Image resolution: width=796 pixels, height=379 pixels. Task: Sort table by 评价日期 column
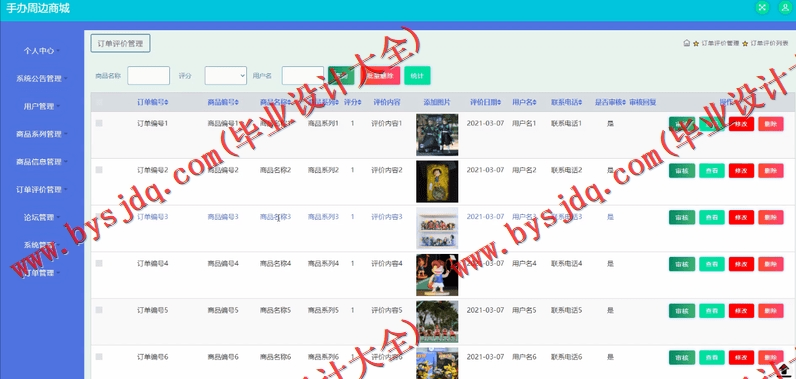[485, 102]
